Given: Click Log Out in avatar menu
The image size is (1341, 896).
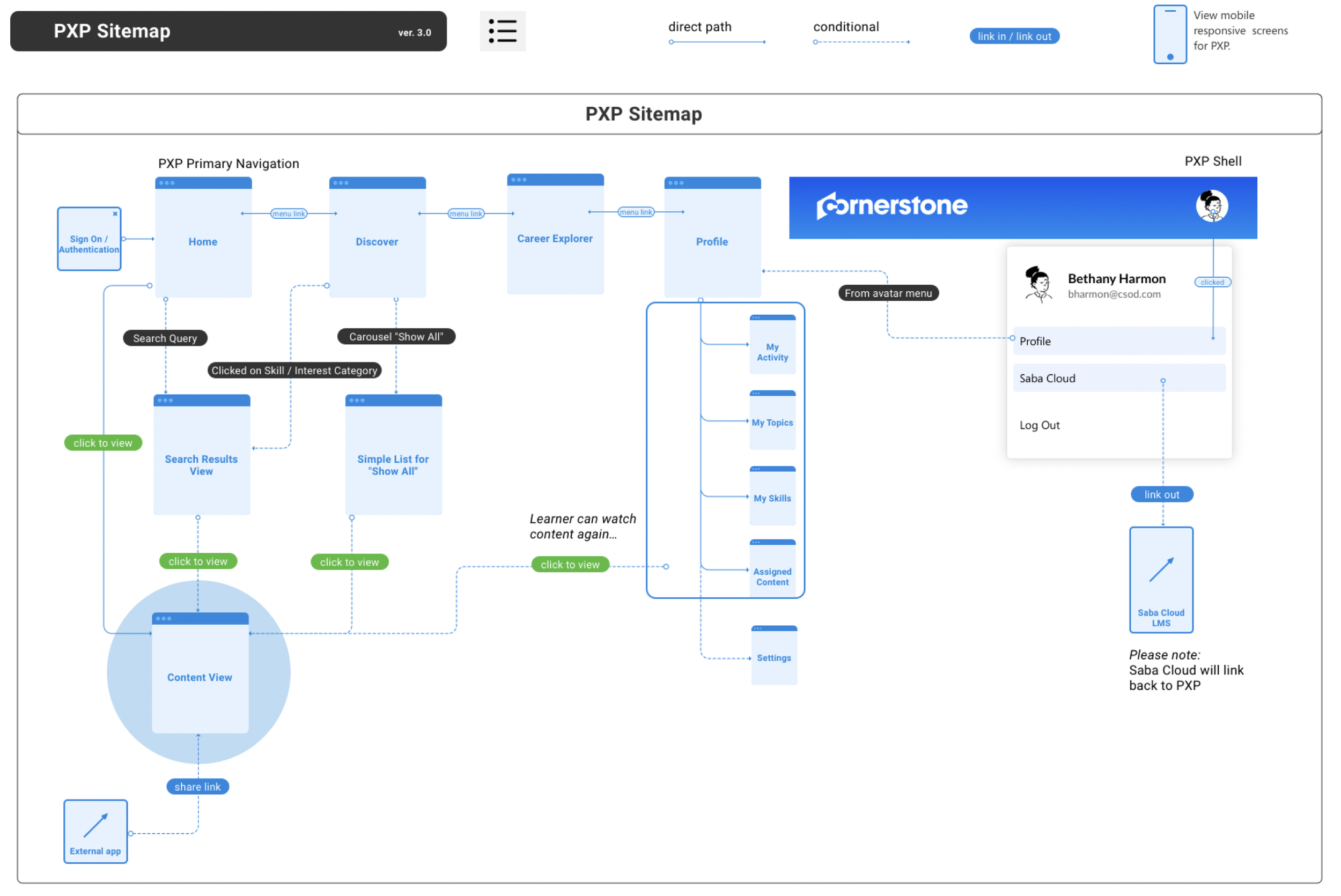Looking at the screenshot, I should click(x=1039, y=425).
